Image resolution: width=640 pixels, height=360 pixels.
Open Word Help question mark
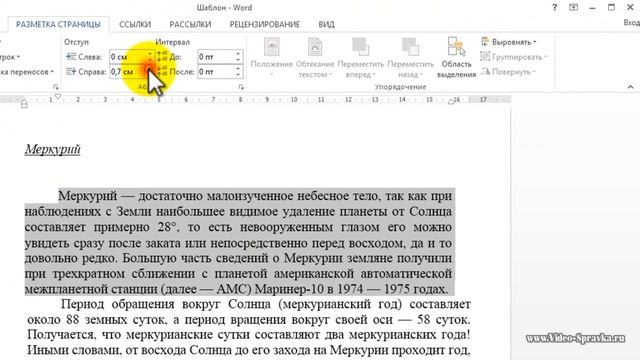(554, 7)
